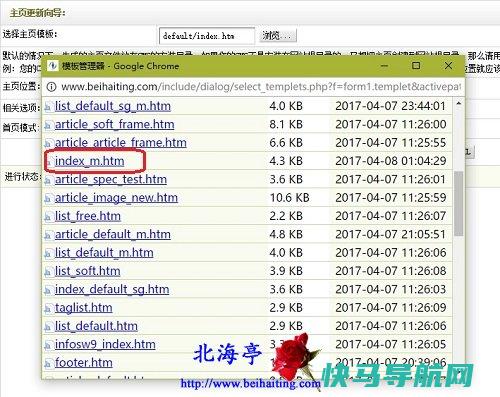
Task: Click file icon beside list_free.htm
Action: [48, 217]
